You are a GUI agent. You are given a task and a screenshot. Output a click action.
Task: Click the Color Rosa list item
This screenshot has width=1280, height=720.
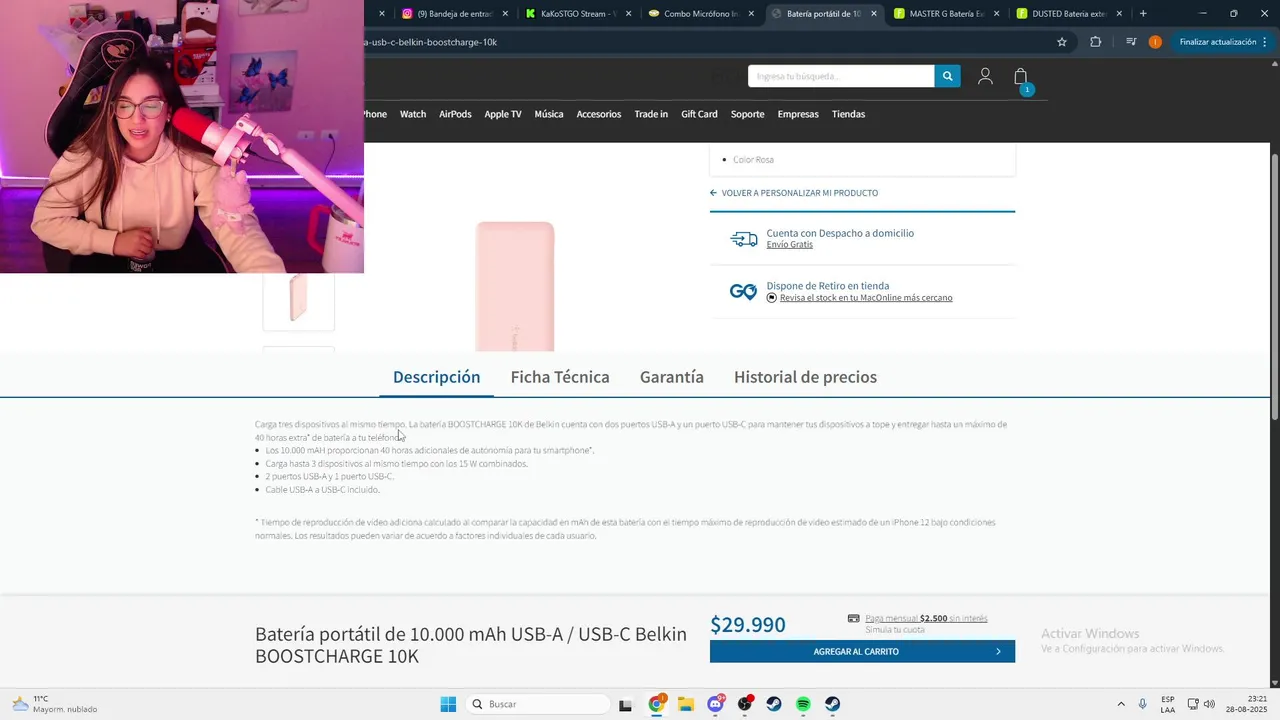click(x=753, y=160)
